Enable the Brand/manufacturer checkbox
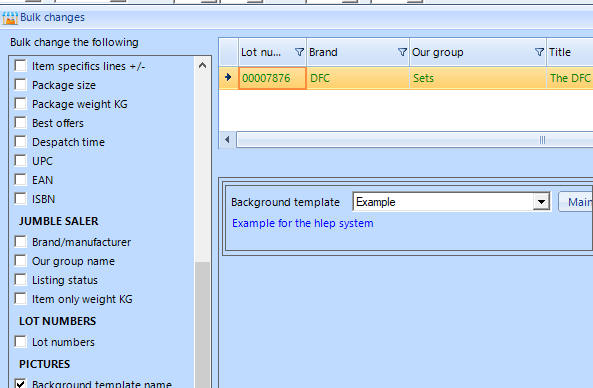Viewport: 593px width, 388px height. point(20,241)
